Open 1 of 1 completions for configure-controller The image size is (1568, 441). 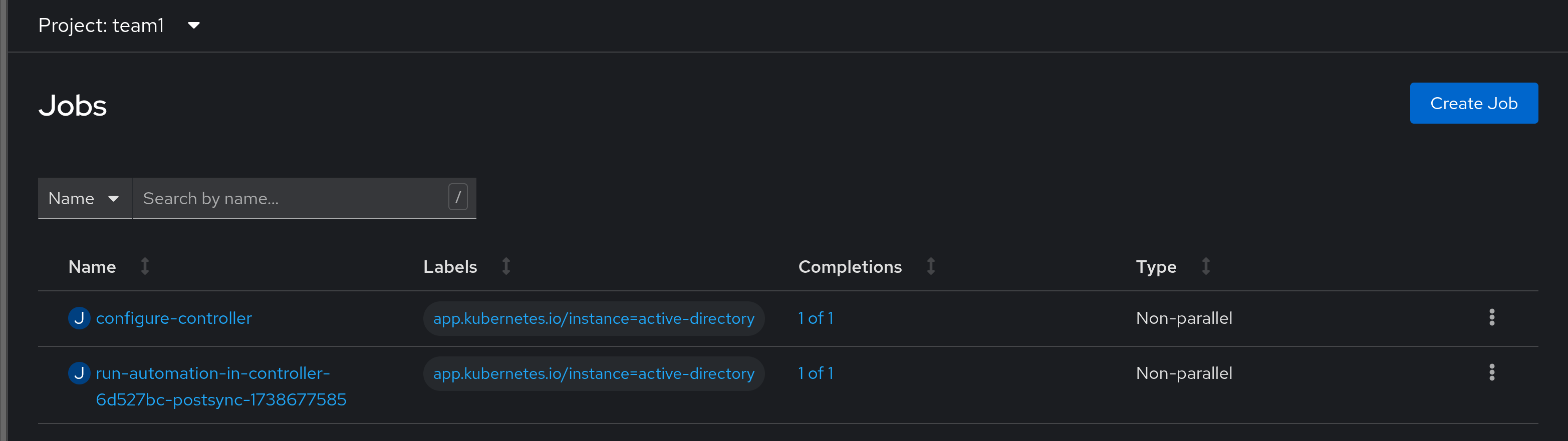click(x=816, y=318)
